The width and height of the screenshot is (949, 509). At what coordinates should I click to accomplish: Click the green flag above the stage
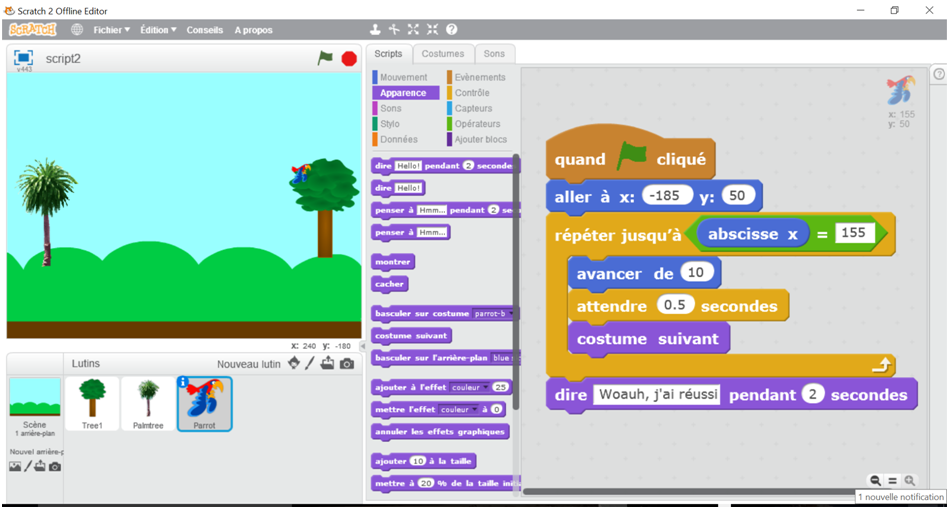click(325, 58)
